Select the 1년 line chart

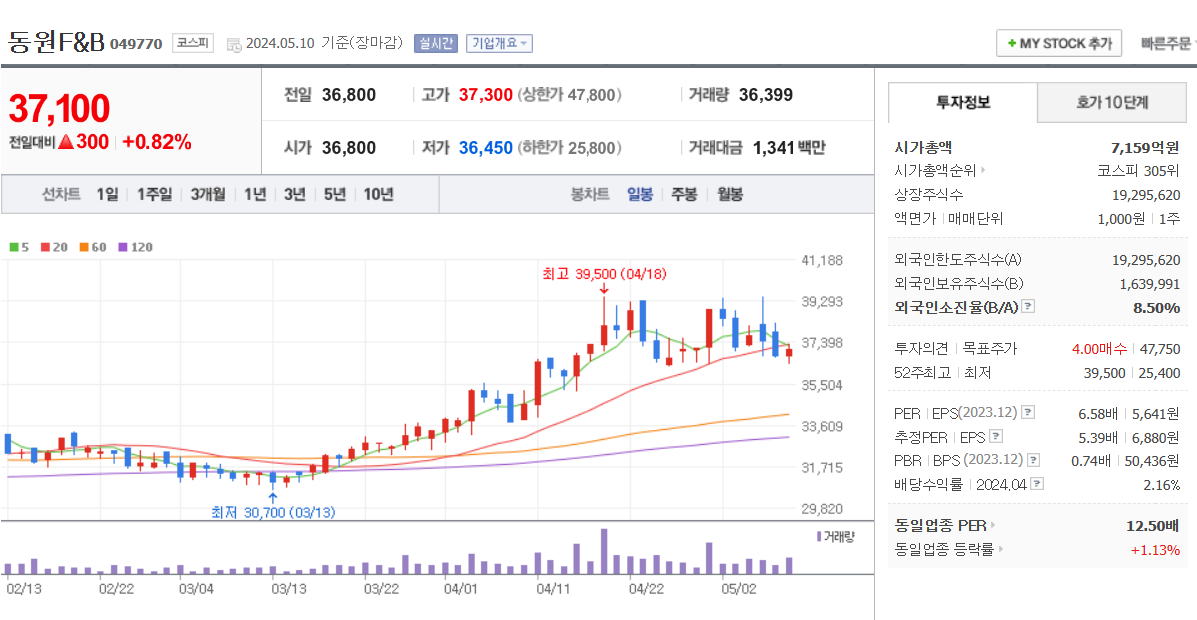point(255,194)
